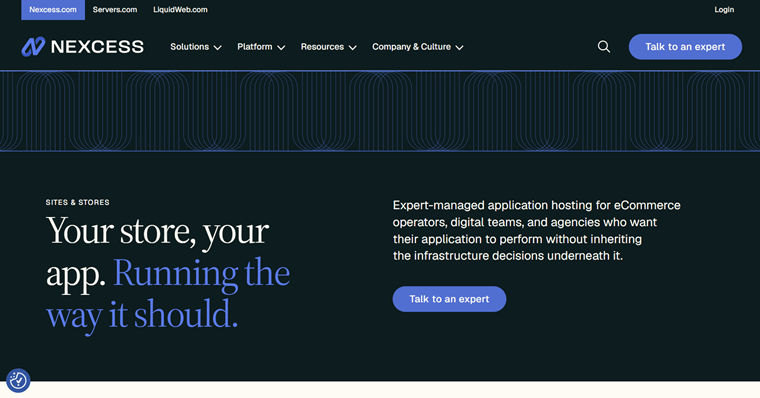760x398 pixels.
Task: Click hero Talk to an expert button
Action: (449, 299)
